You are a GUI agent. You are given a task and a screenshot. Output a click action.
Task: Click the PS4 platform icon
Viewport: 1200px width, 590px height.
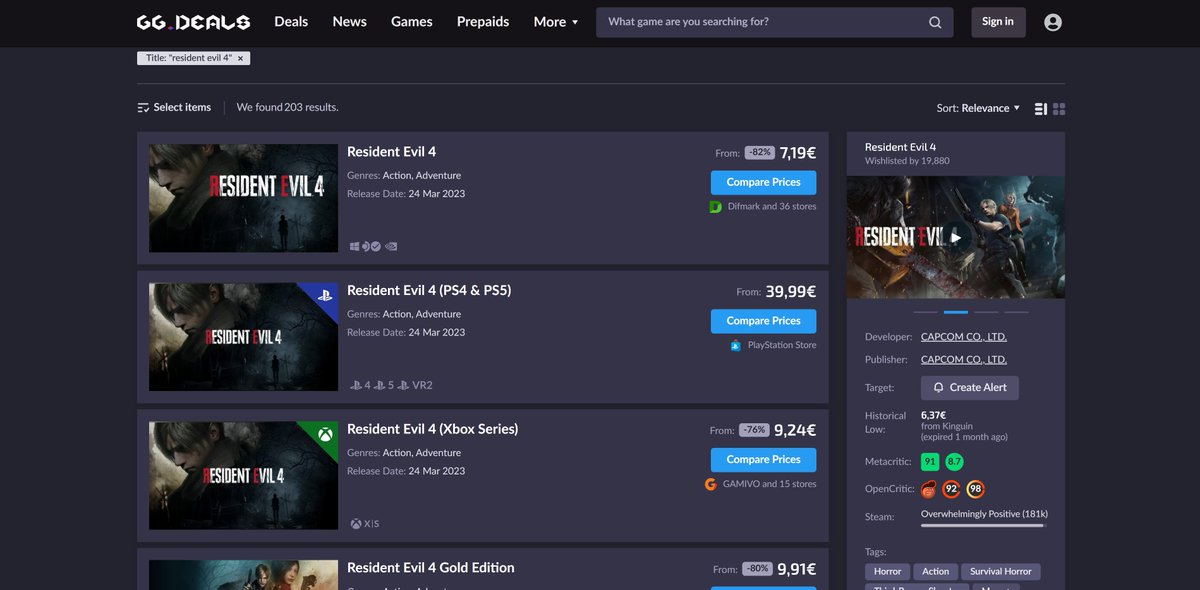pyautogui.click(x=360, y=385)
